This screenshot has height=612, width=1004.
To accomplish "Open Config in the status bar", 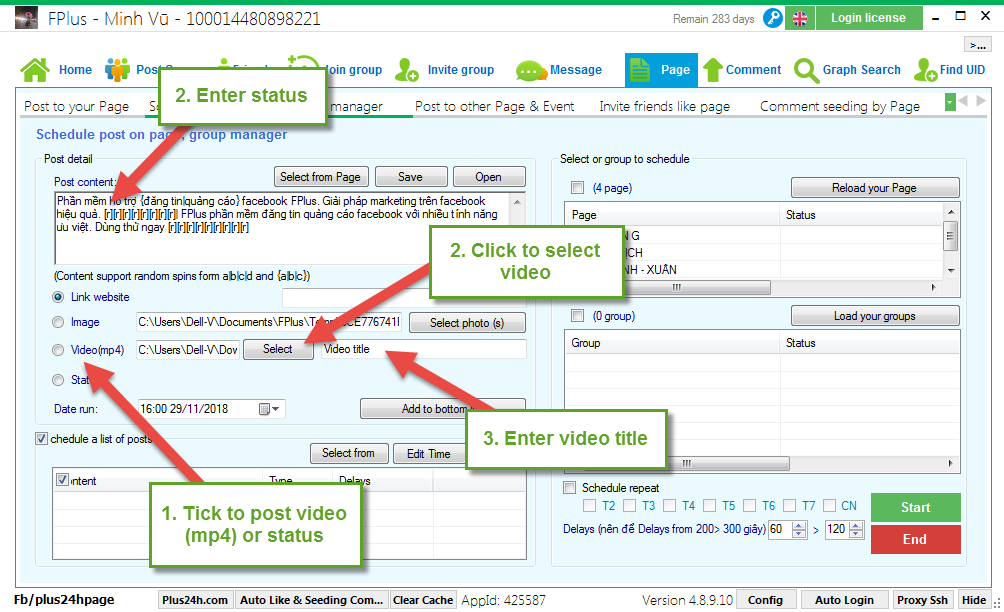I will tap(765, 600).
